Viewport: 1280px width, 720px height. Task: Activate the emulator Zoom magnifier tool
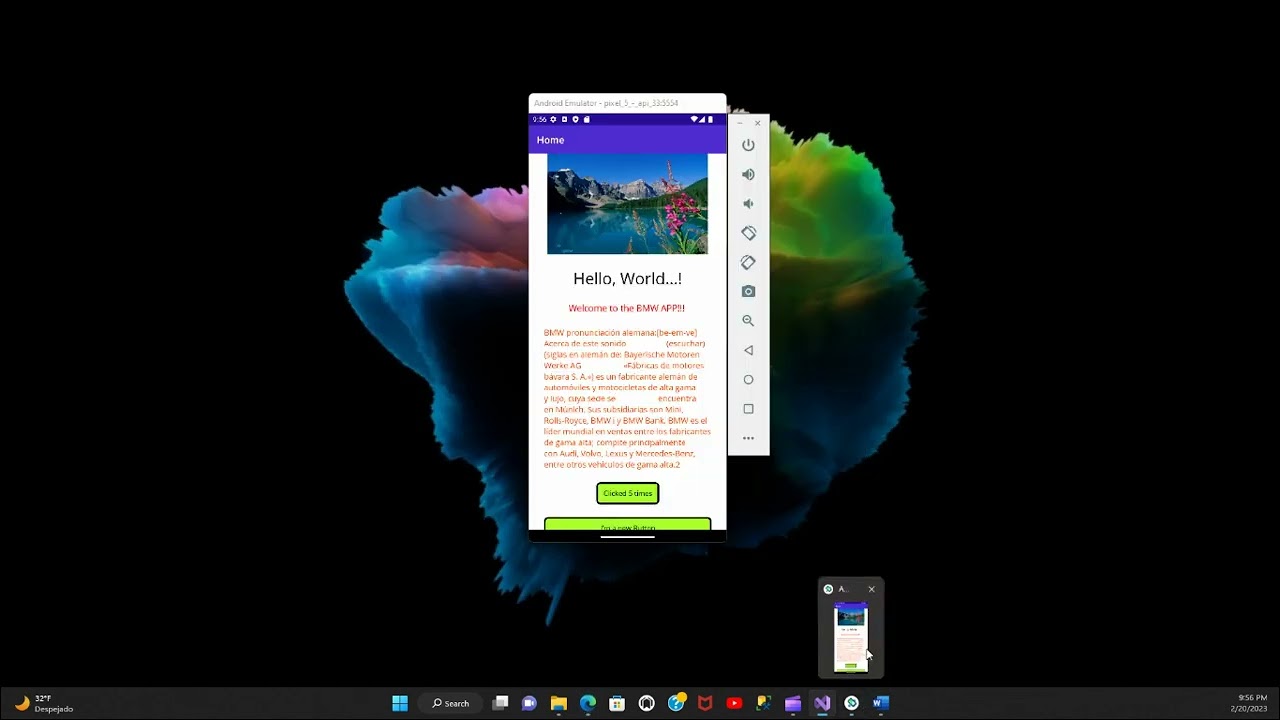[748, 321]
